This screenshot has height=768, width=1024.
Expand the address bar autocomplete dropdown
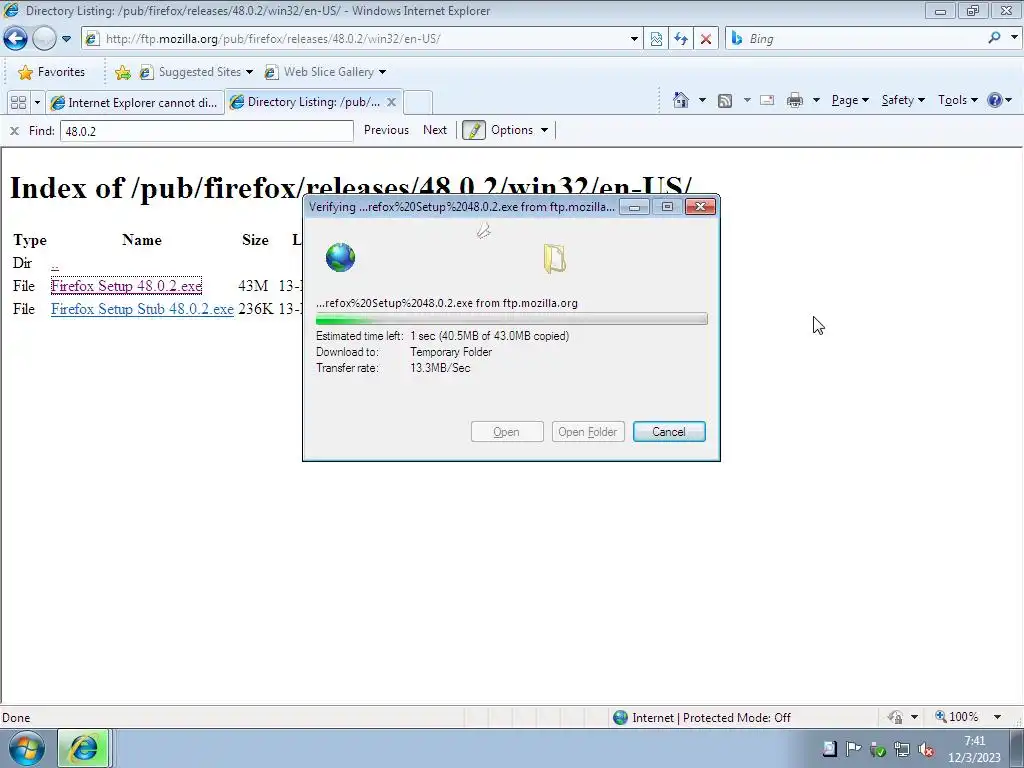[x=633, y=39]
